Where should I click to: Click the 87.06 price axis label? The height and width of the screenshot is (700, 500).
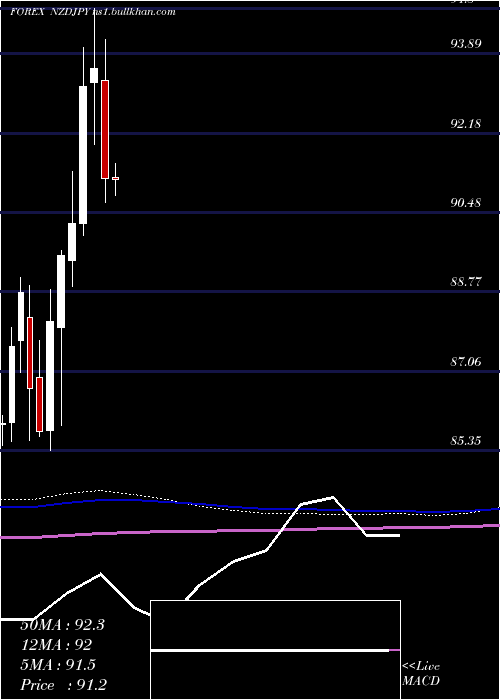tap(466, 361)
